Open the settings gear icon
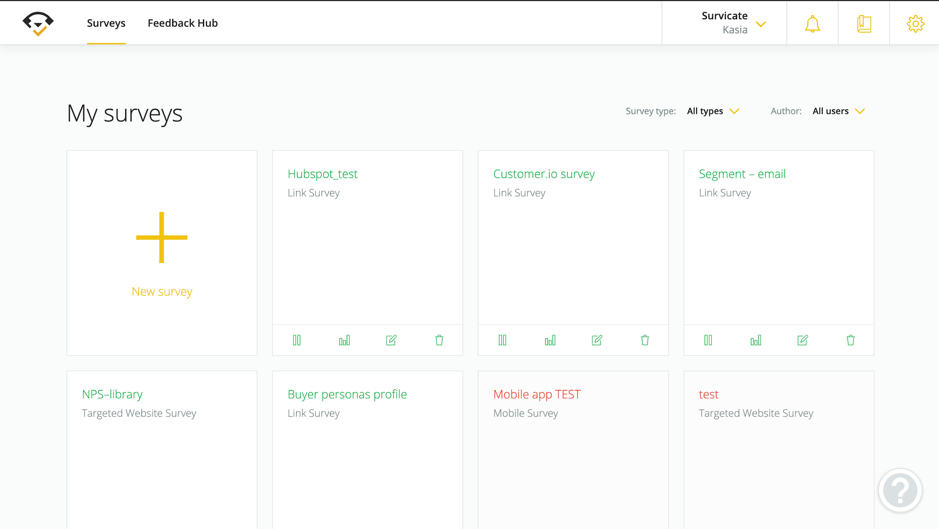This screenshot has height=529, width=939. pos(915,24)
